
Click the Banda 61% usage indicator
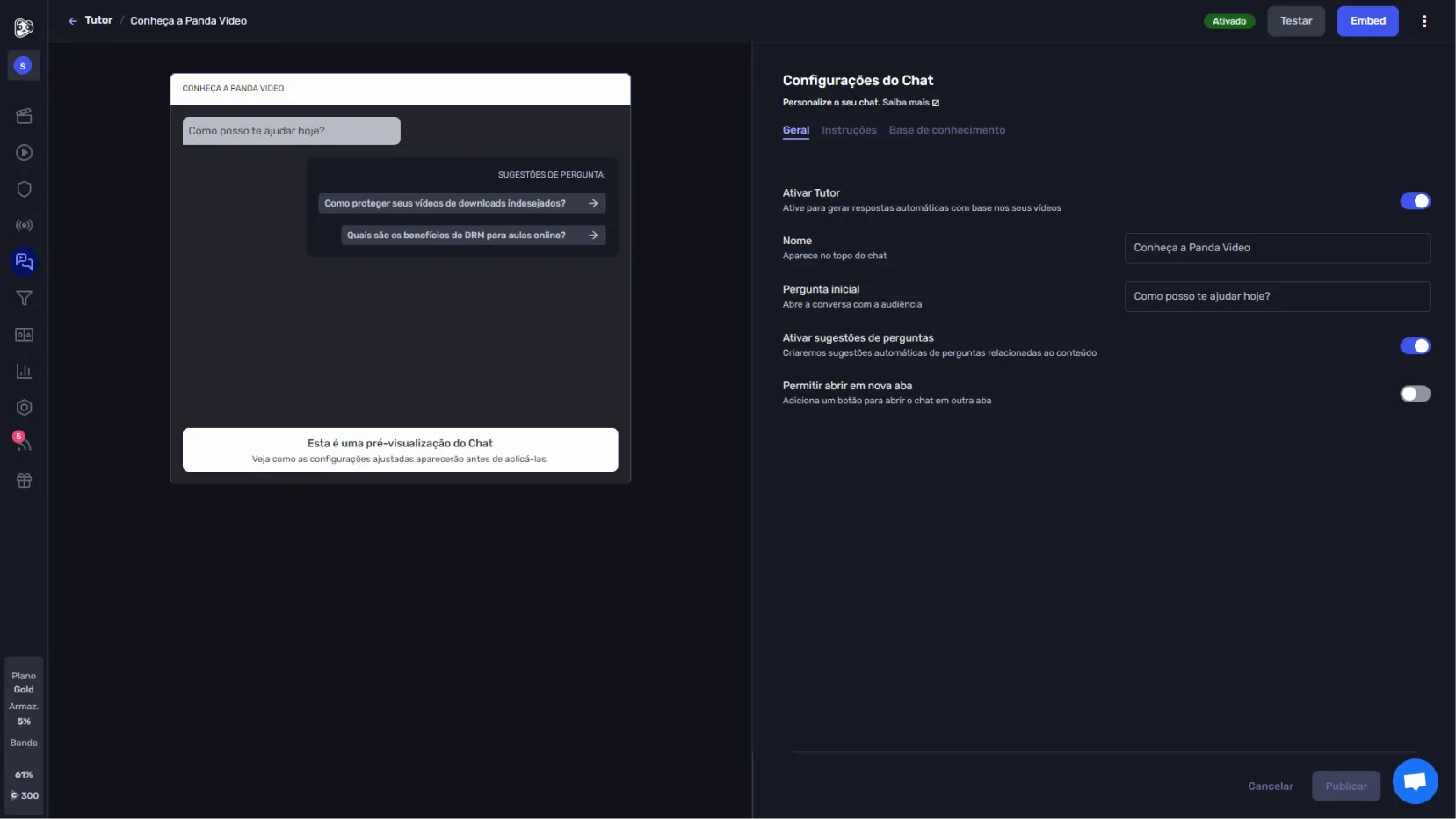(24, 758)
